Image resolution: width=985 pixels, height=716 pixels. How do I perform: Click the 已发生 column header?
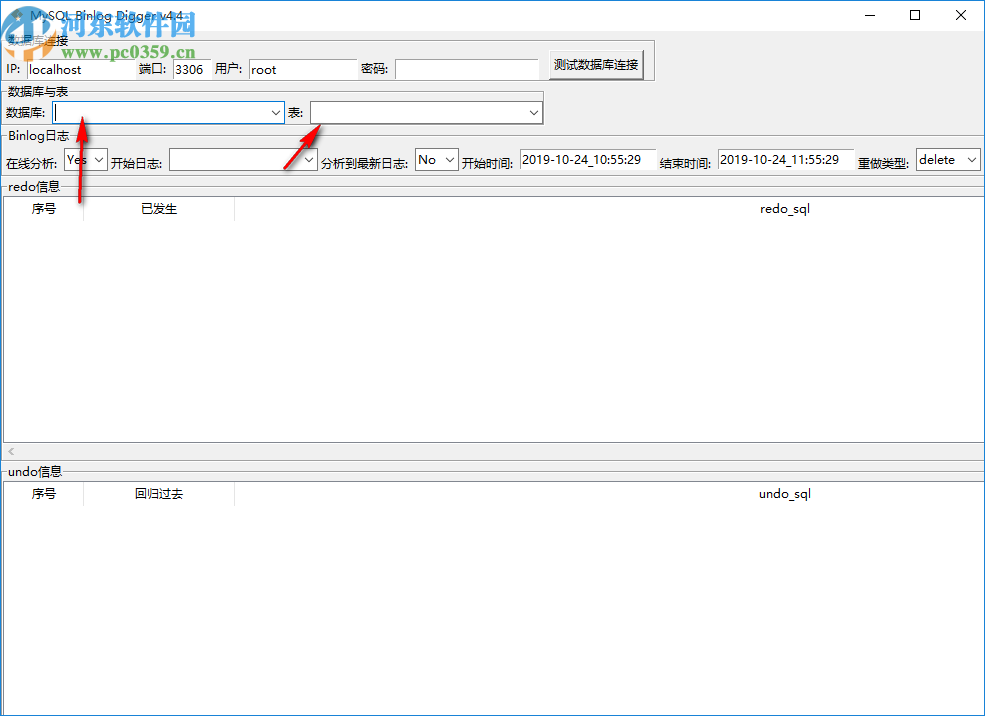coord(158,209)
